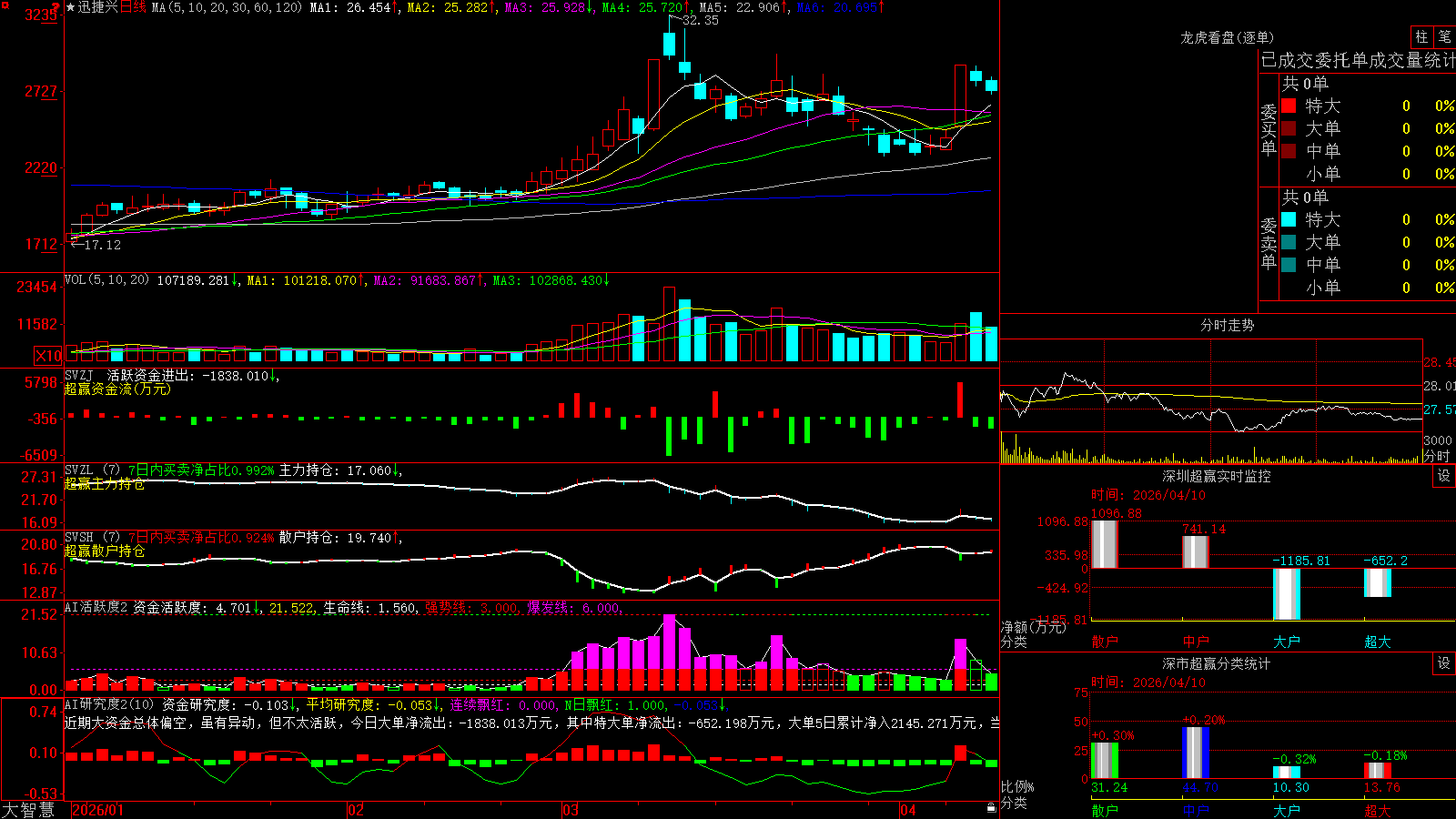Click the 委卖单 section label
Image resolution: width=1456 pixels, height=819 pixels.
tap(1269, 243)
